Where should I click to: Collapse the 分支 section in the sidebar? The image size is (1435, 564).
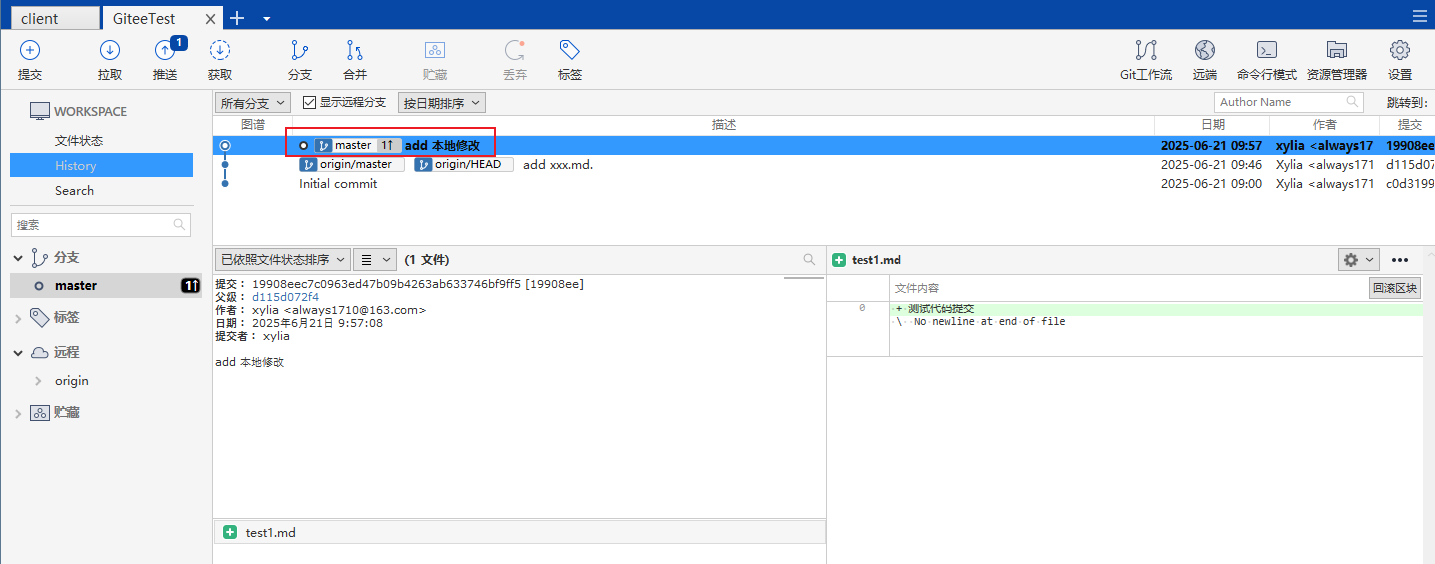point(18,258)
